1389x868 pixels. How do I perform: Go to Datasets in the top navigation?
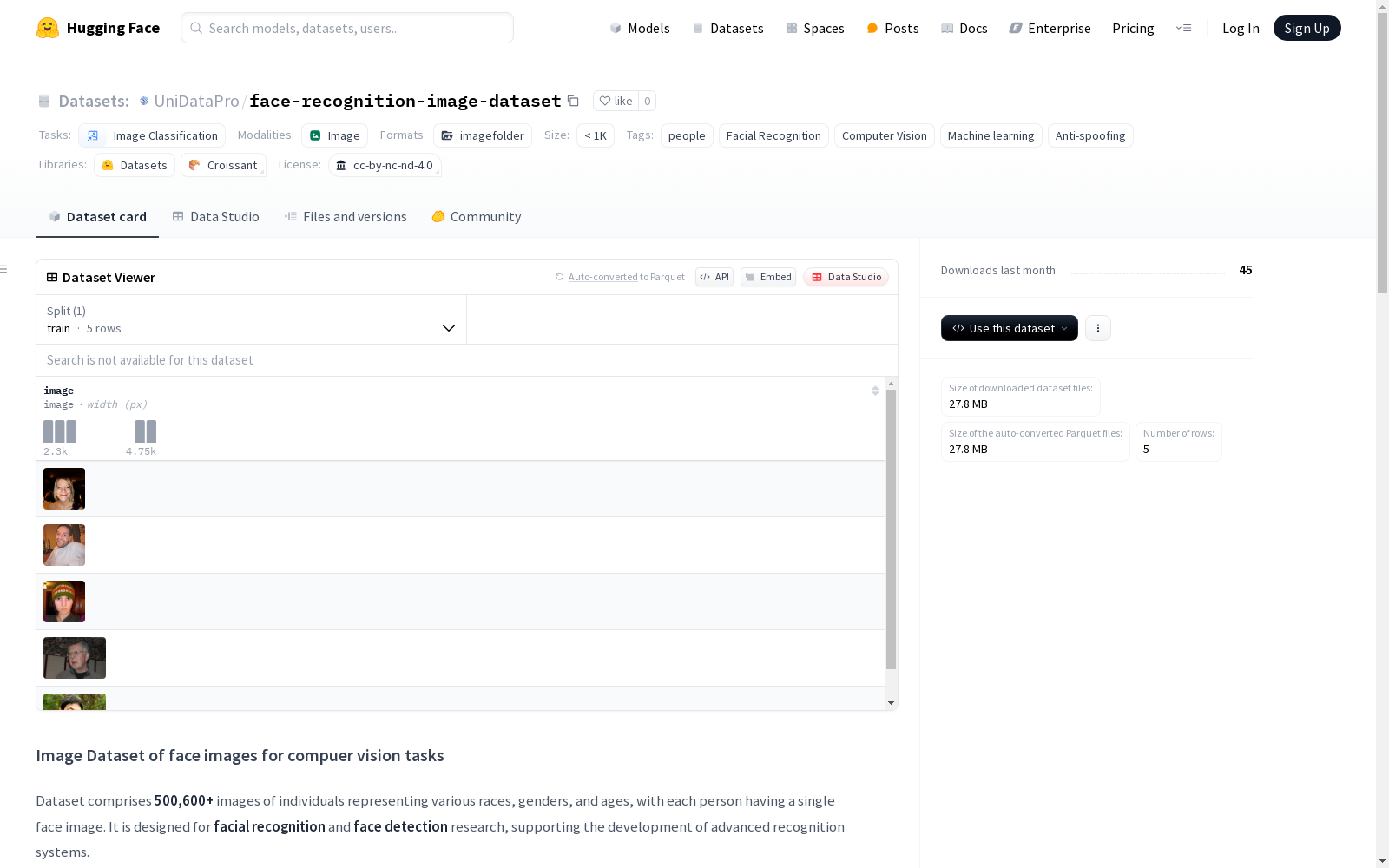[727, 28]
